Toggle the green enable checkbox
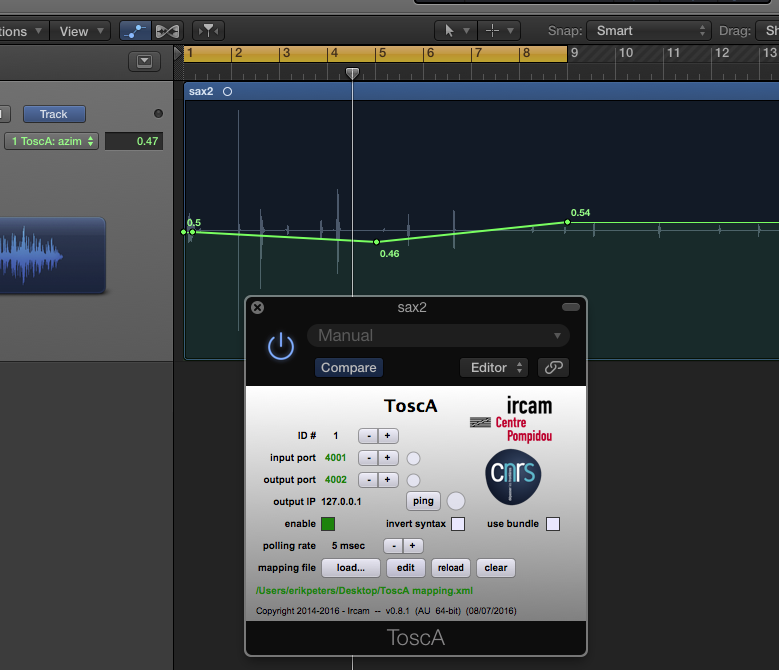 click(x=328, y=523)
